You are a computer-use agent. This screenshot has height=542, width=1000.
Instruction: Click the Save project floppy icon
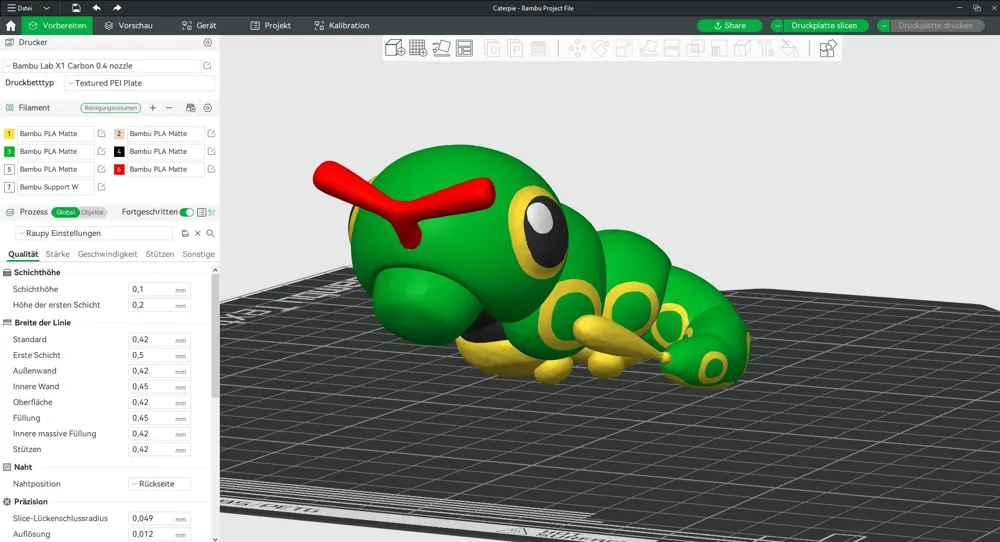click(76, 8)
